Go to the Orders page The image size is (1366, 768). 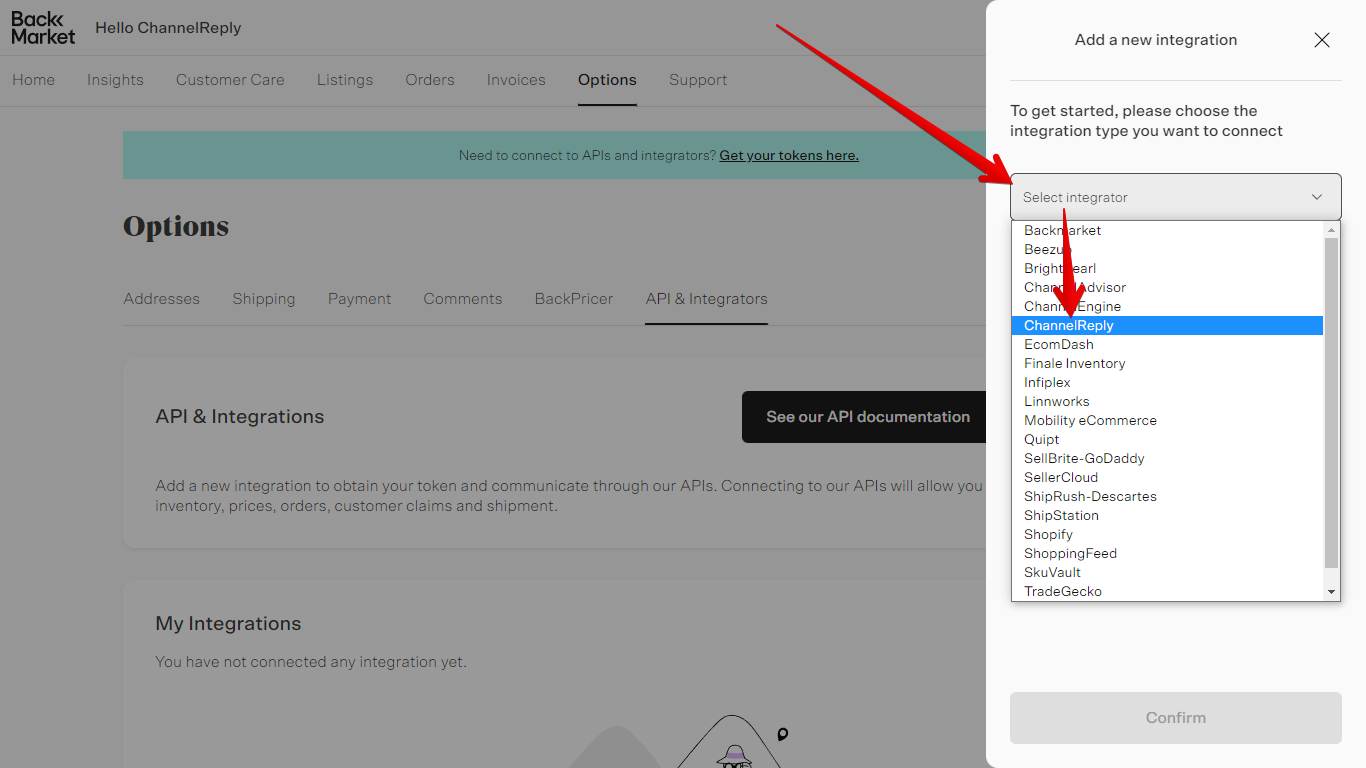430,80
